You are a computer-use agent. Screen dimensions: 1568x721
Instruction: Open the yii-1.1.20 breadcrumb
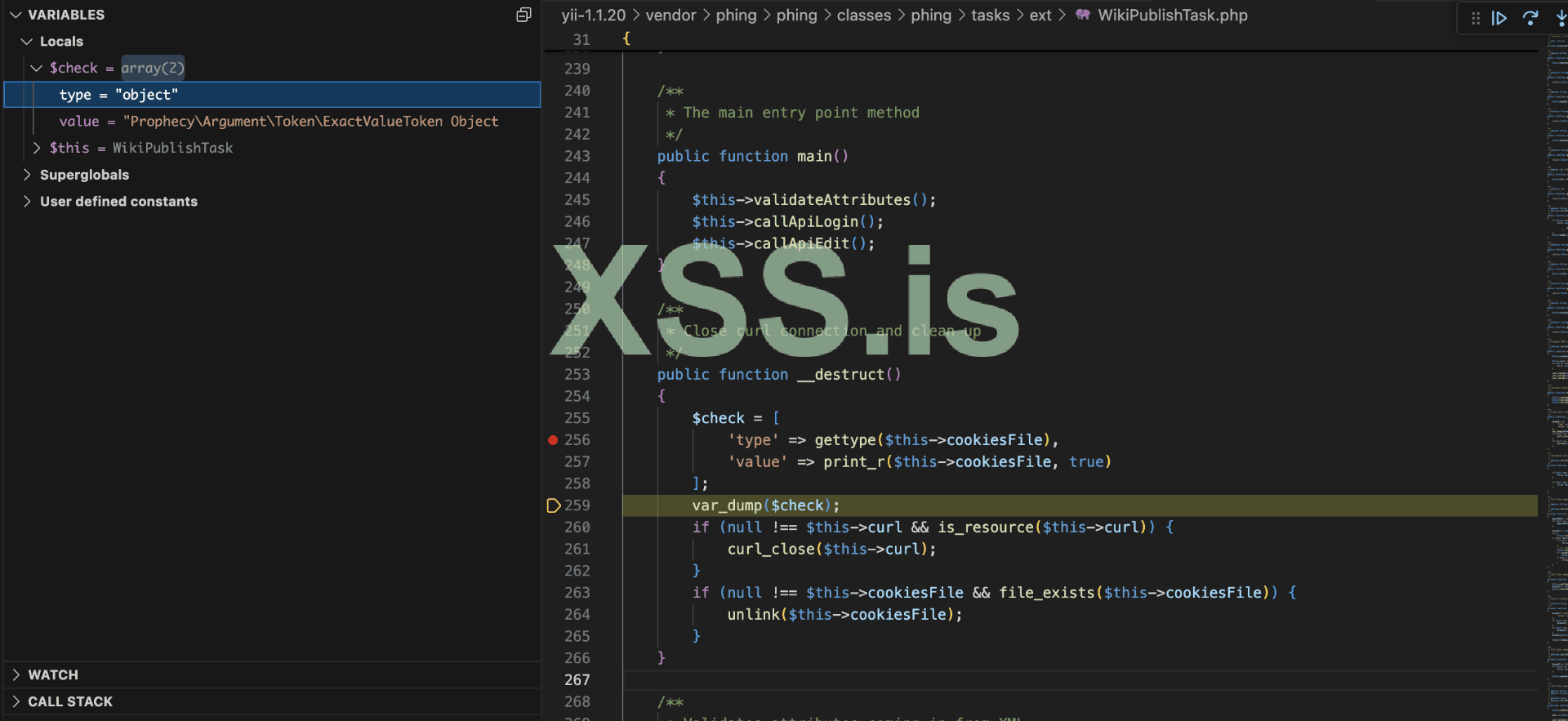point(594,16)
